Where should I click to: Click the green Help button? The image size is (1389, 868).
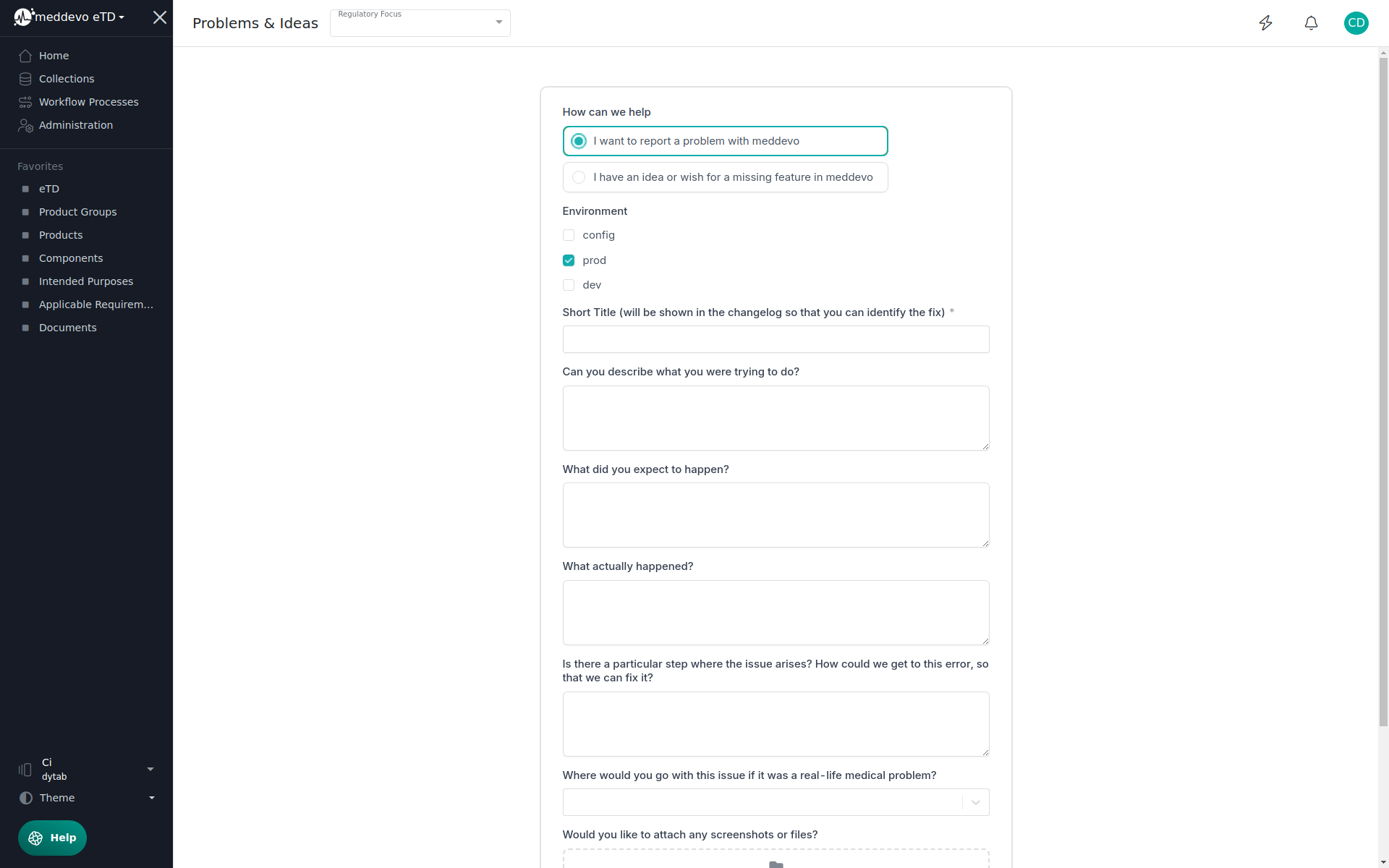(x=52, y=838)
